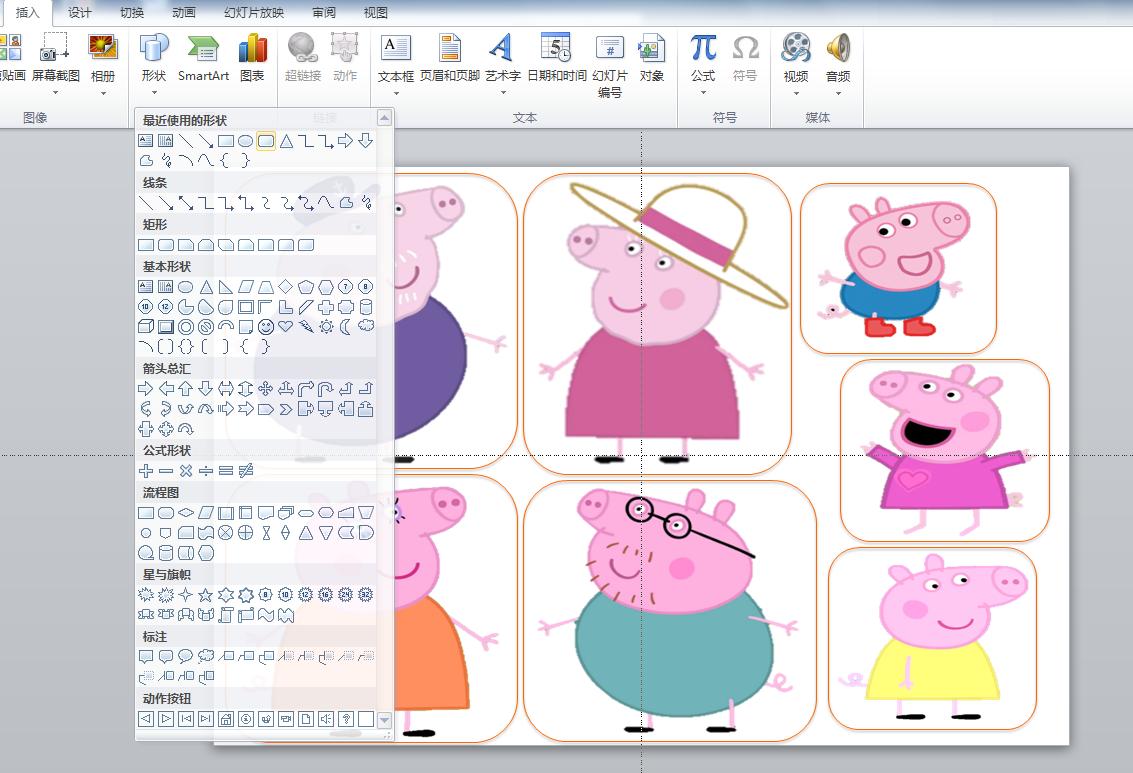Select the sun shape in basic shapes

(x=326, y=327)
